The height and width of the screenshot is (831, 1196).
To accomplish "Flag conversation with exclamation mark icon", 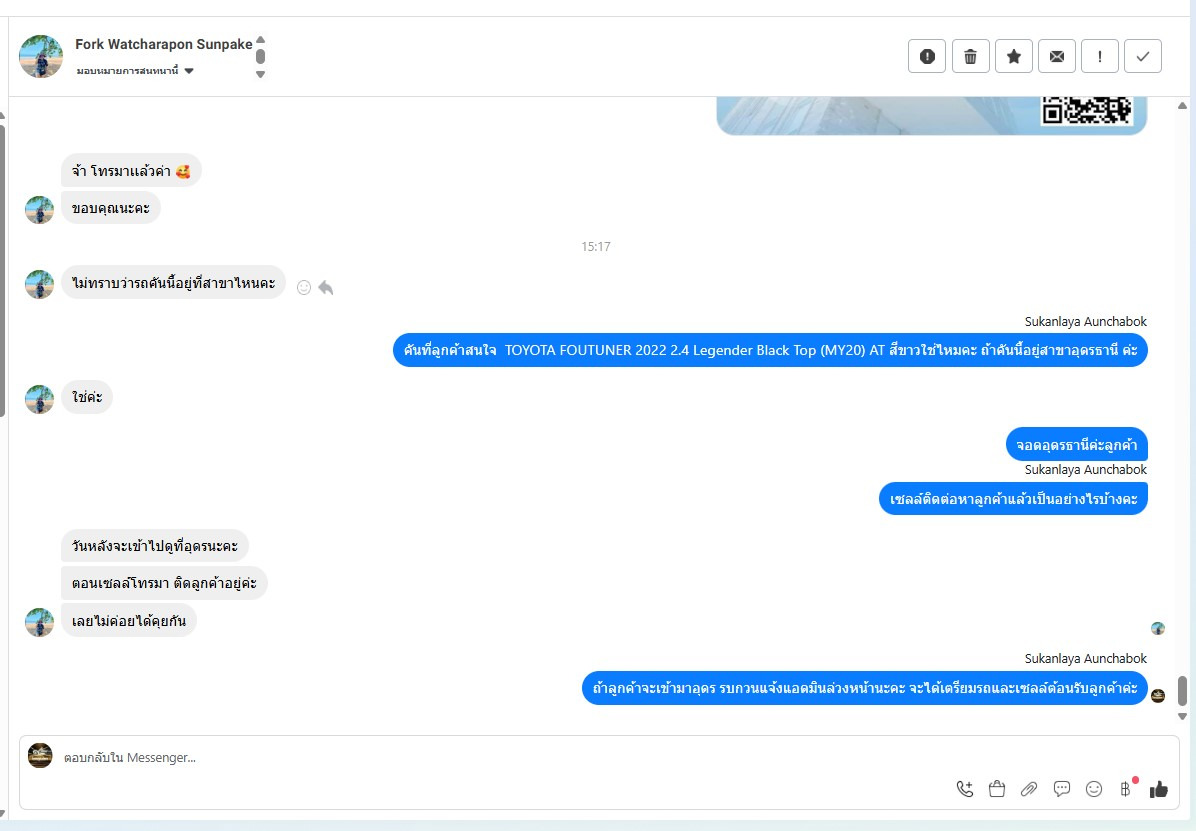I will click(1100, 56).
